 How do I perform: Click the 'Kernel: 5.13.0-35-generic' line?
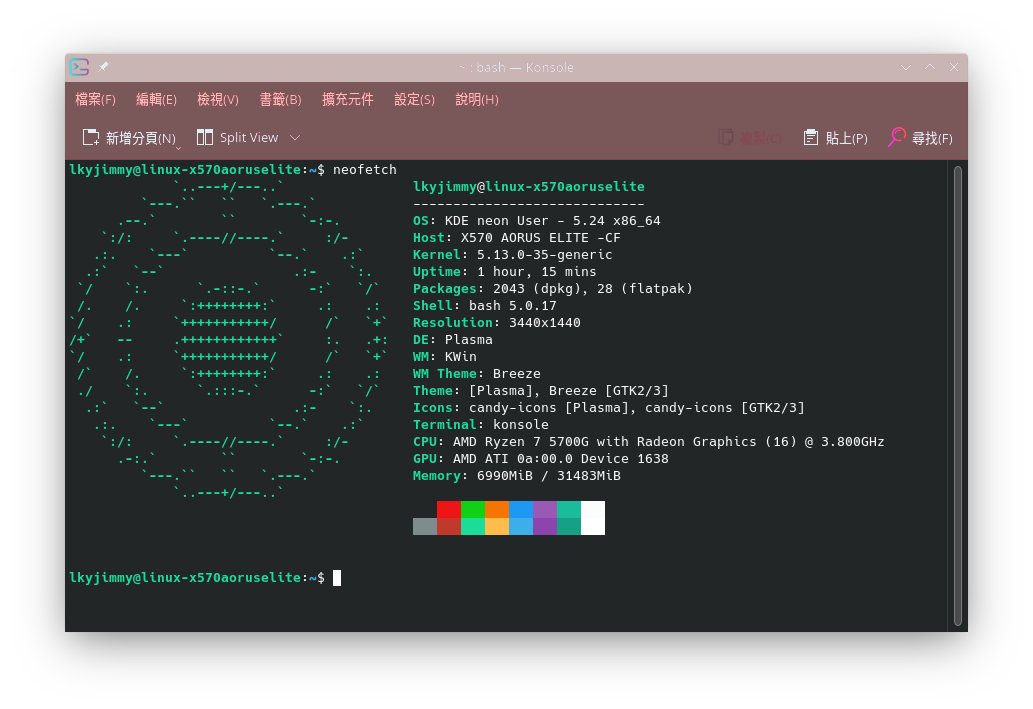coord(513,254)
